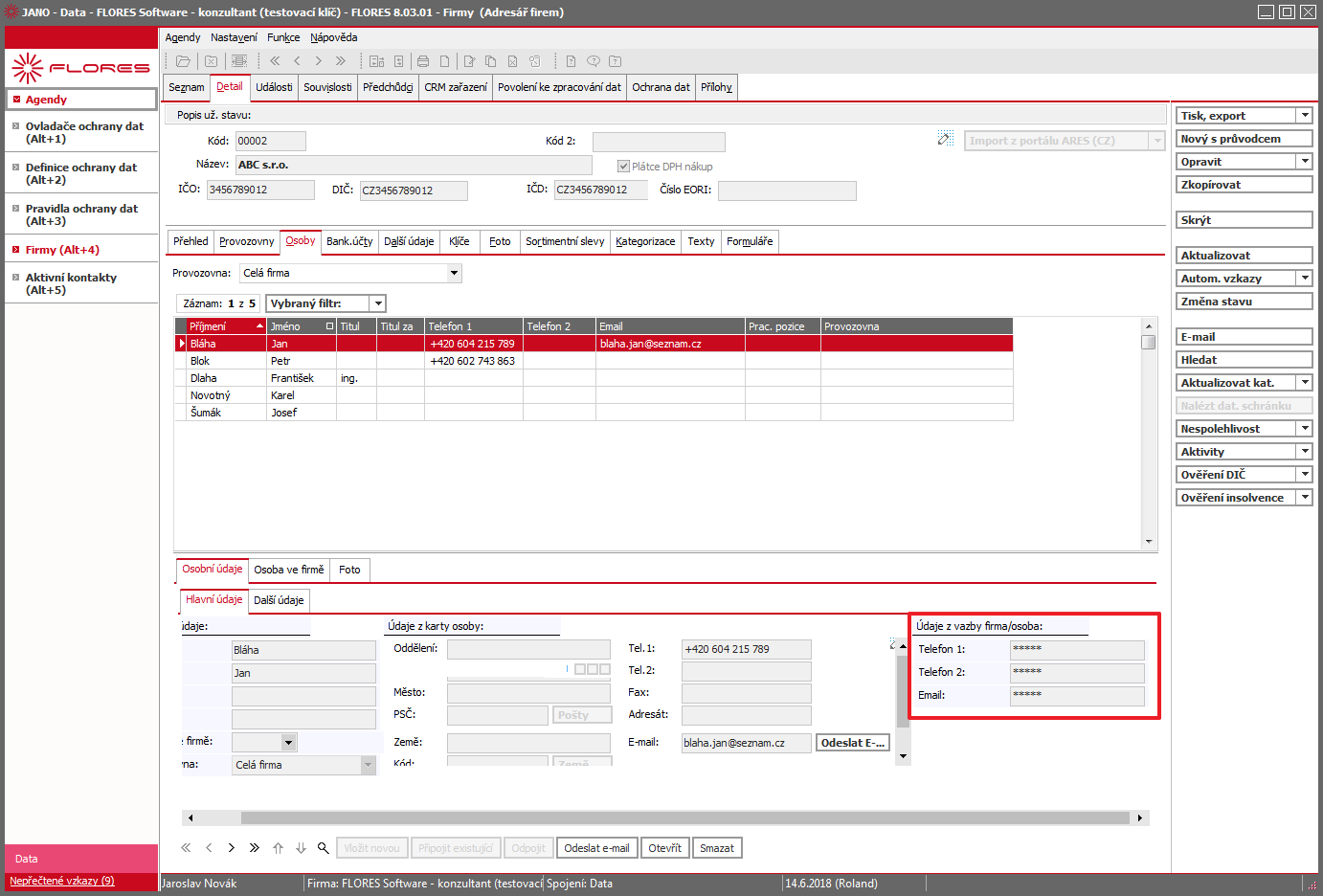Viewport: 1323px width, 896px height.
Task: Click the Odeslat e-mail button below the list
Action: 596,848
